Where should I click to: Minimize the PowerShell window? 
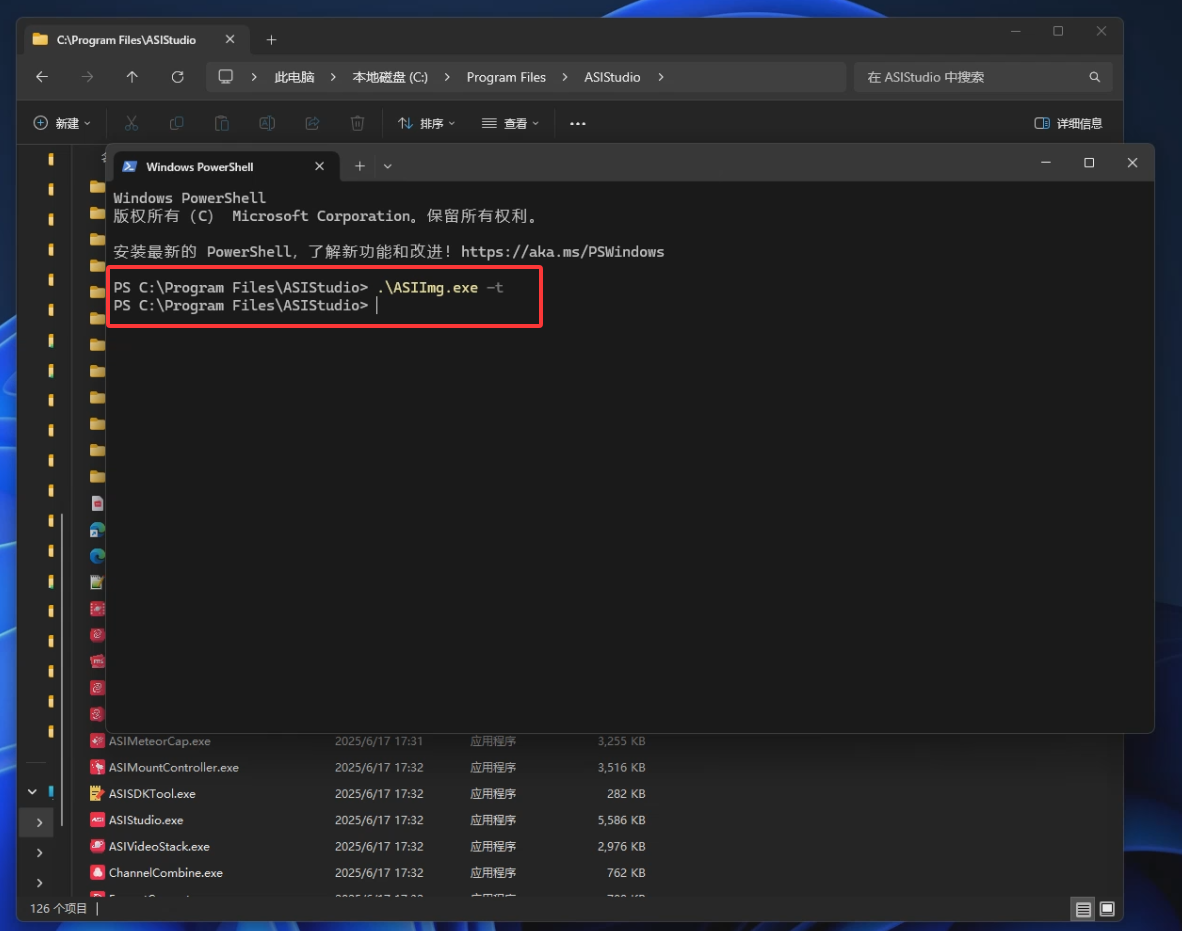tap(1046, 163)
